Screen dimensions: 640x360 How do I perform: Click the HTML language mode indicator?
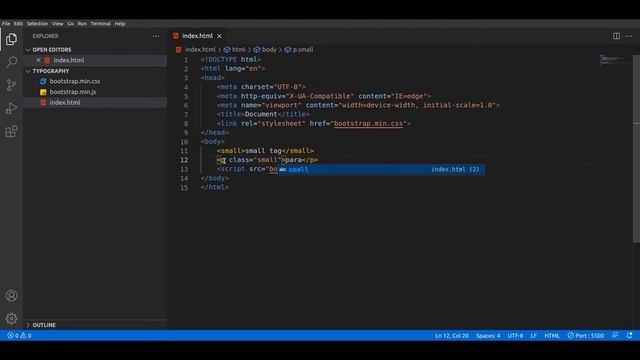click(x=552, y=336)
